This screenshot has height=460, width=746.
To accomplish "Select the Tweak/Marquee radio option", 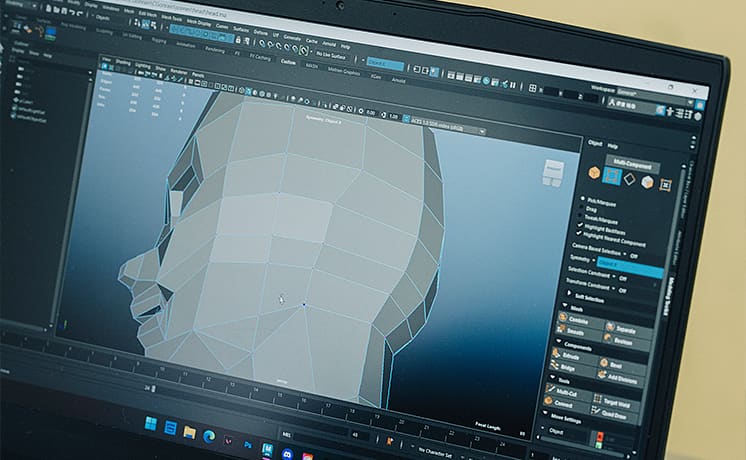I will pyautogui.click(x=580, y=216).
